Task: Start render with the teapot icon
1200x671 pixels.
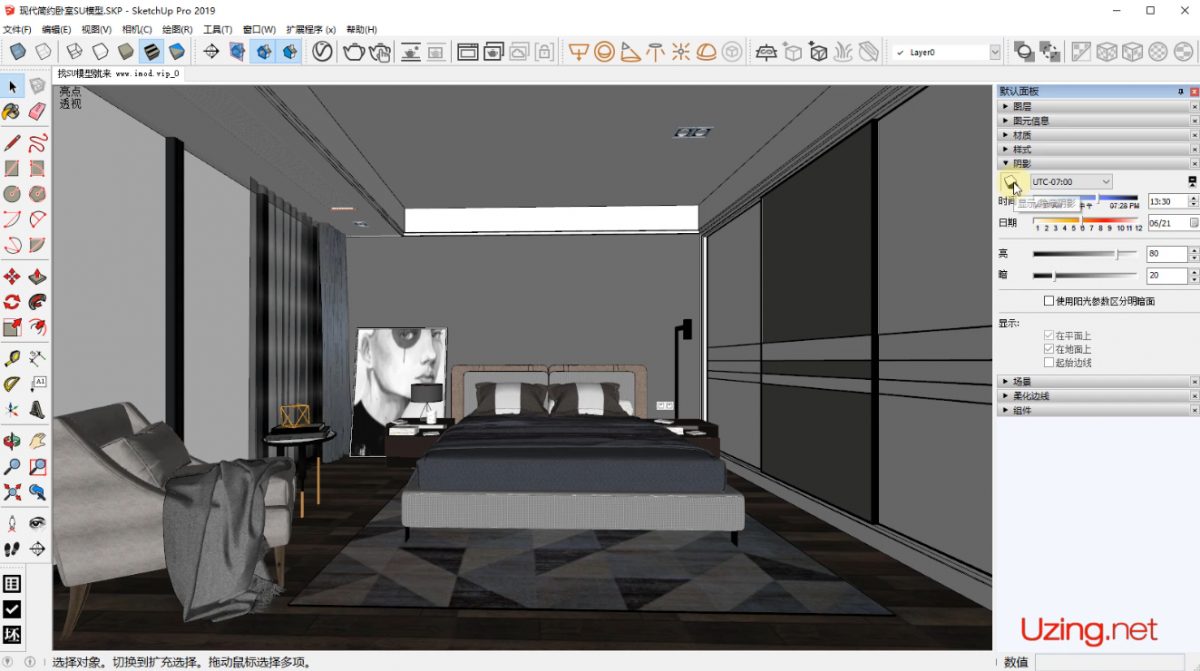Action: [353, 52]
